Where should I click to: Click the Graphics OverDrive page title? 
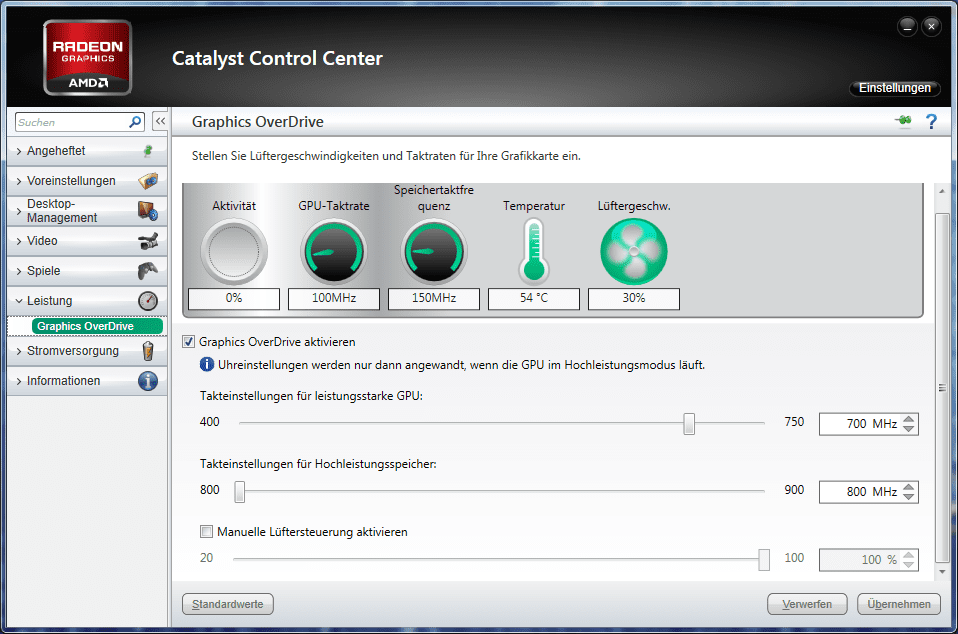[258, 122]
